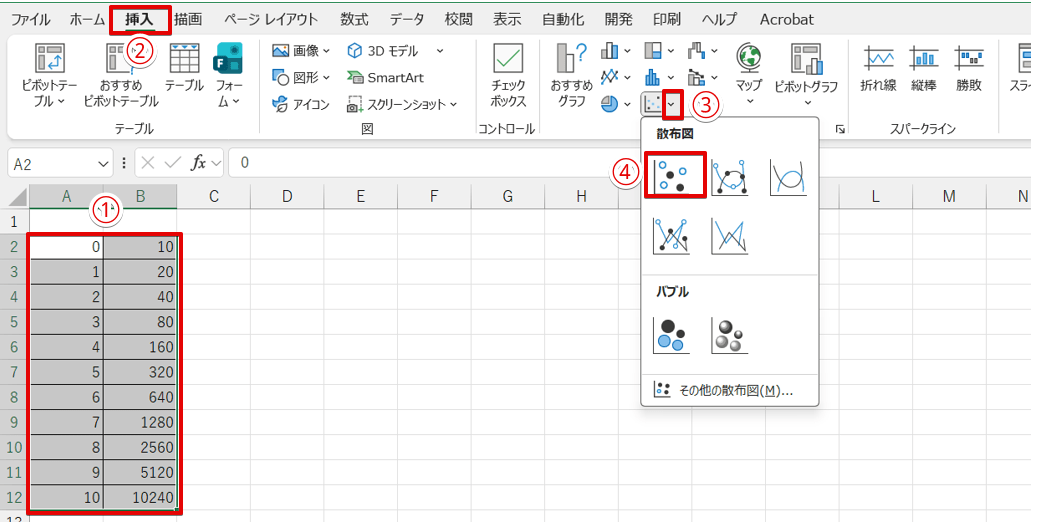Click the cell containing 5120
Screen dimensions: 1046x522
(140, 472)
